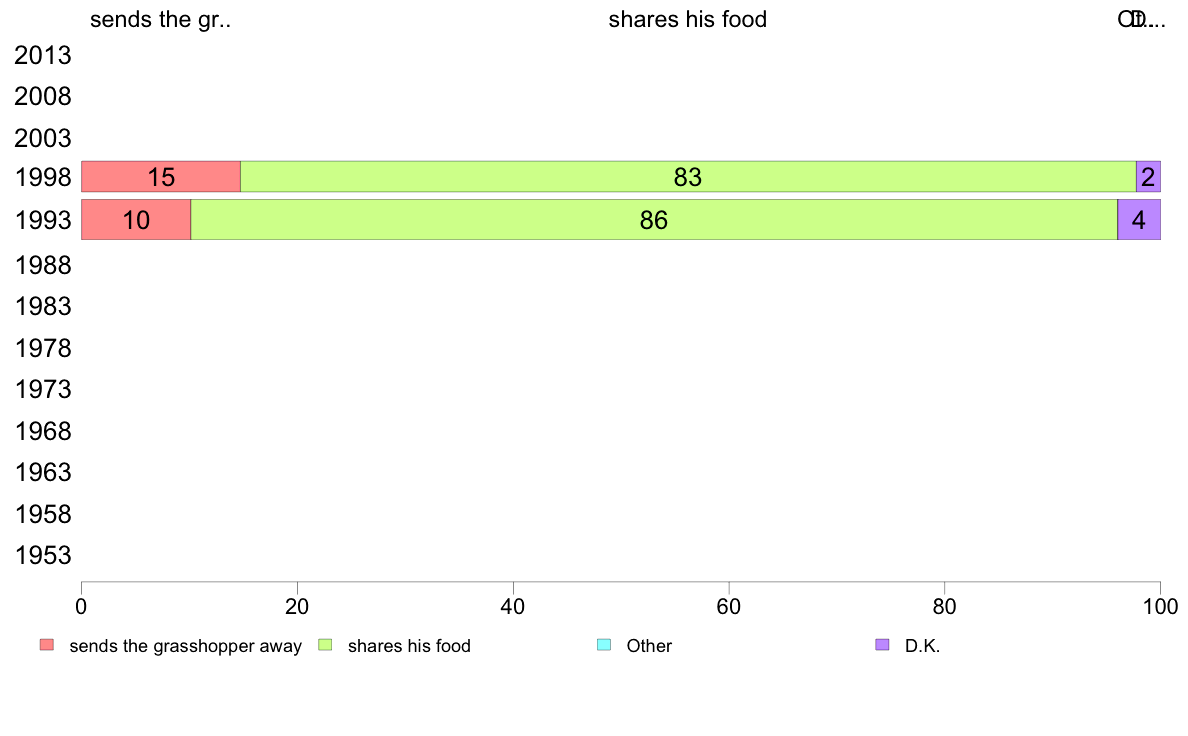The width and height of the screenshot is (1188, 736).
Task: Click the truncated 'sends the gr..' header
Action: [x=160, y=19]
